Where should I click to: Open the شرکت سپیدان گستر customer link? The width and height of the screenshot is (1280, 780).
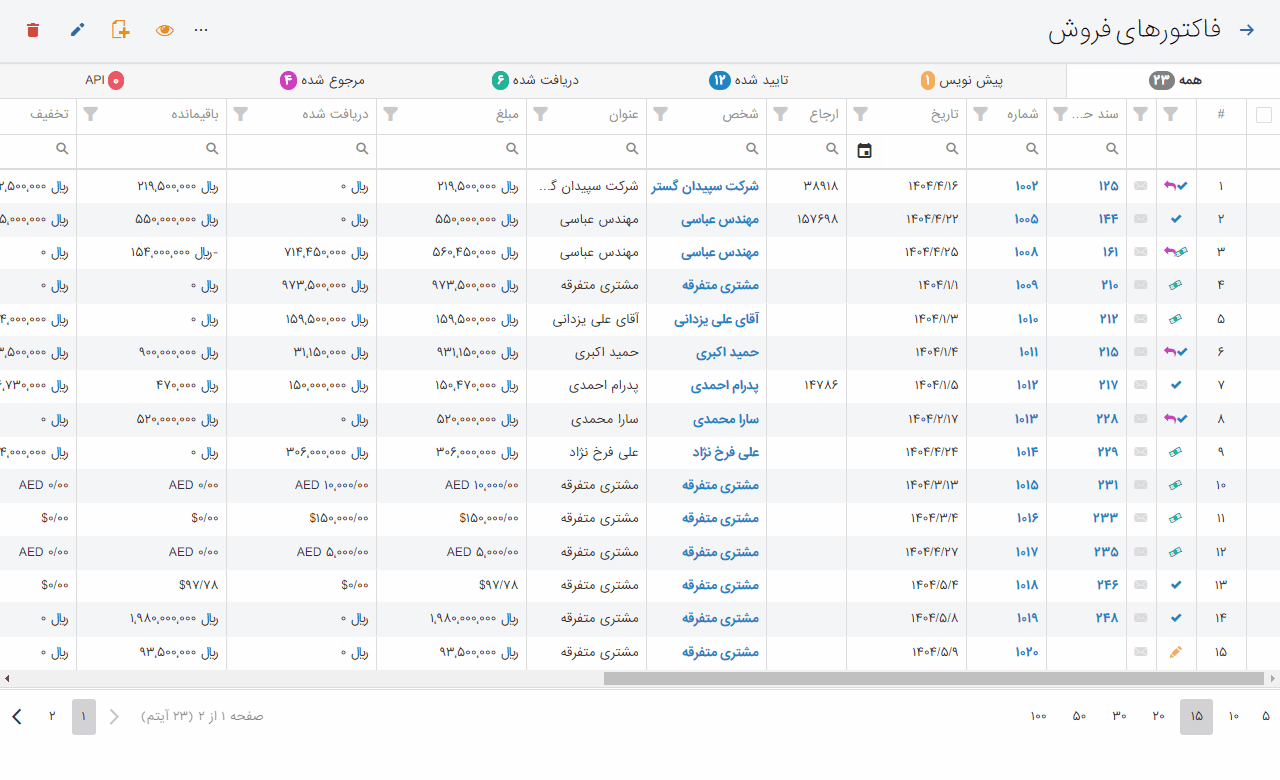click(705, 186)
